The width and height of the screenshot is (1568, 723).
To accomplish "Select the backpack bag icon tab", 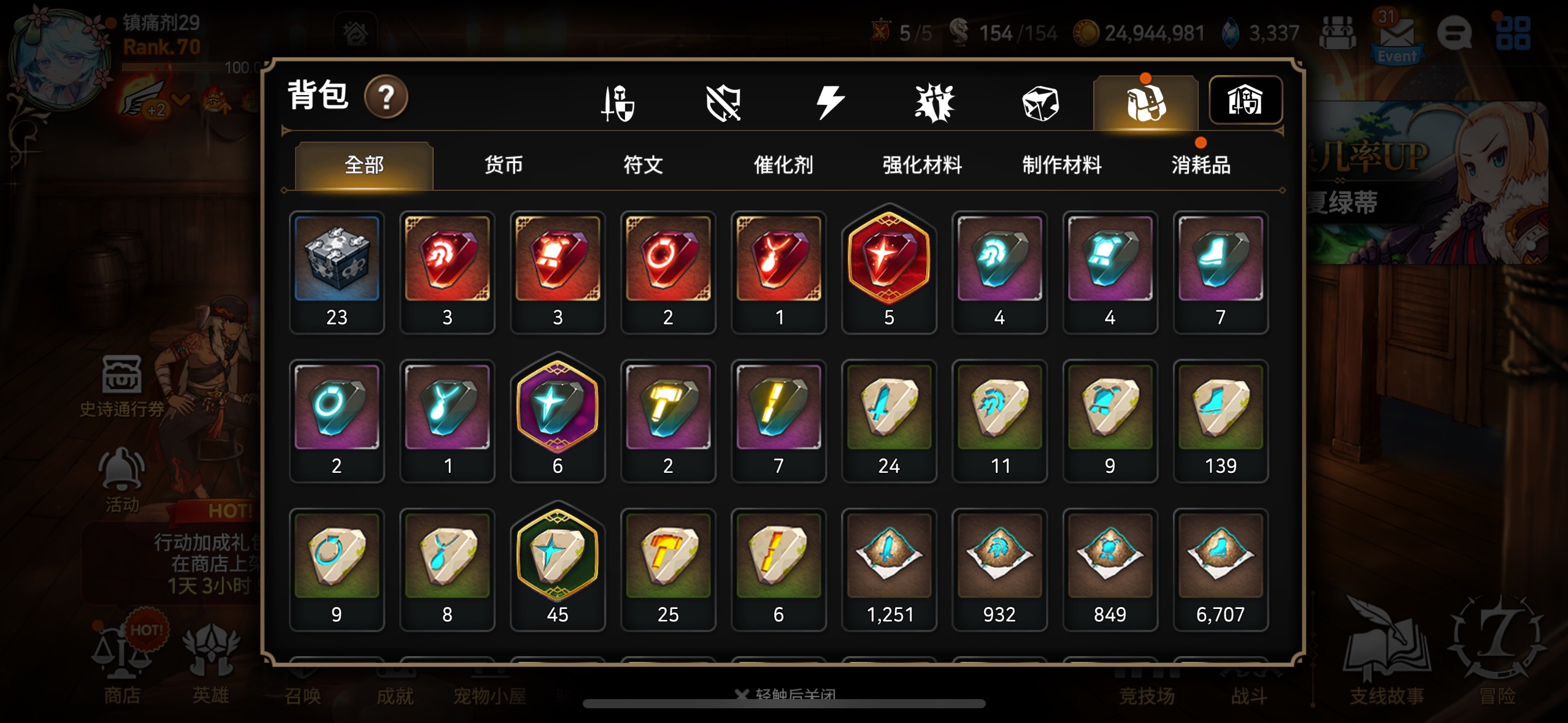I will coord(1145,103).
